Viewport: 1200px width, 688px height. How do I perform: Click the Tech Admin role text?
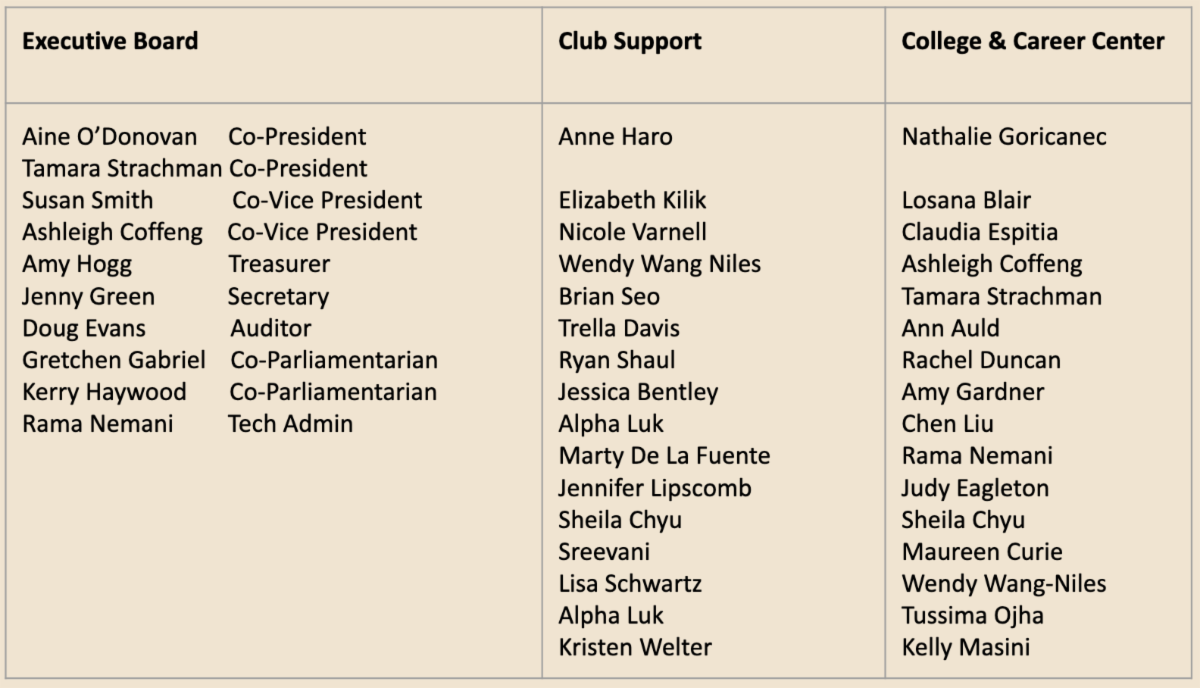point(290,424)
